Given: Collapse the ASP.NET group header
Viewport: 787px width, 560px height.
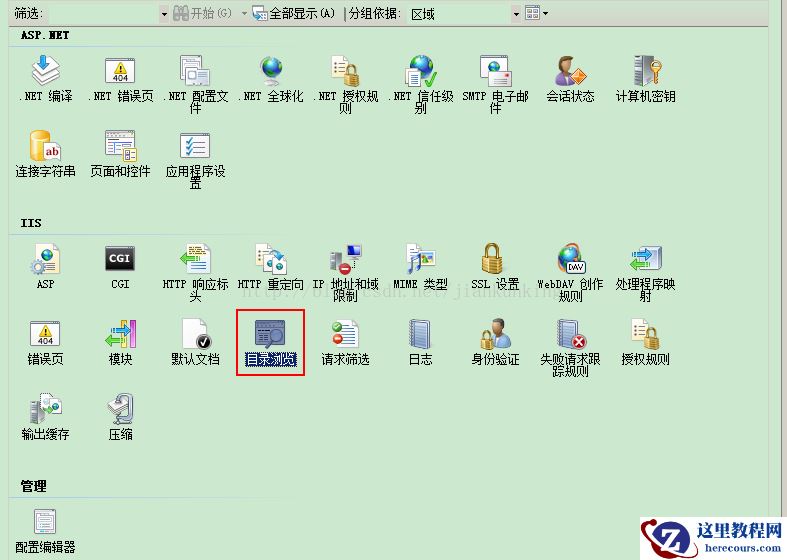Looking at the screenshot, I should [x=45, y=35].
